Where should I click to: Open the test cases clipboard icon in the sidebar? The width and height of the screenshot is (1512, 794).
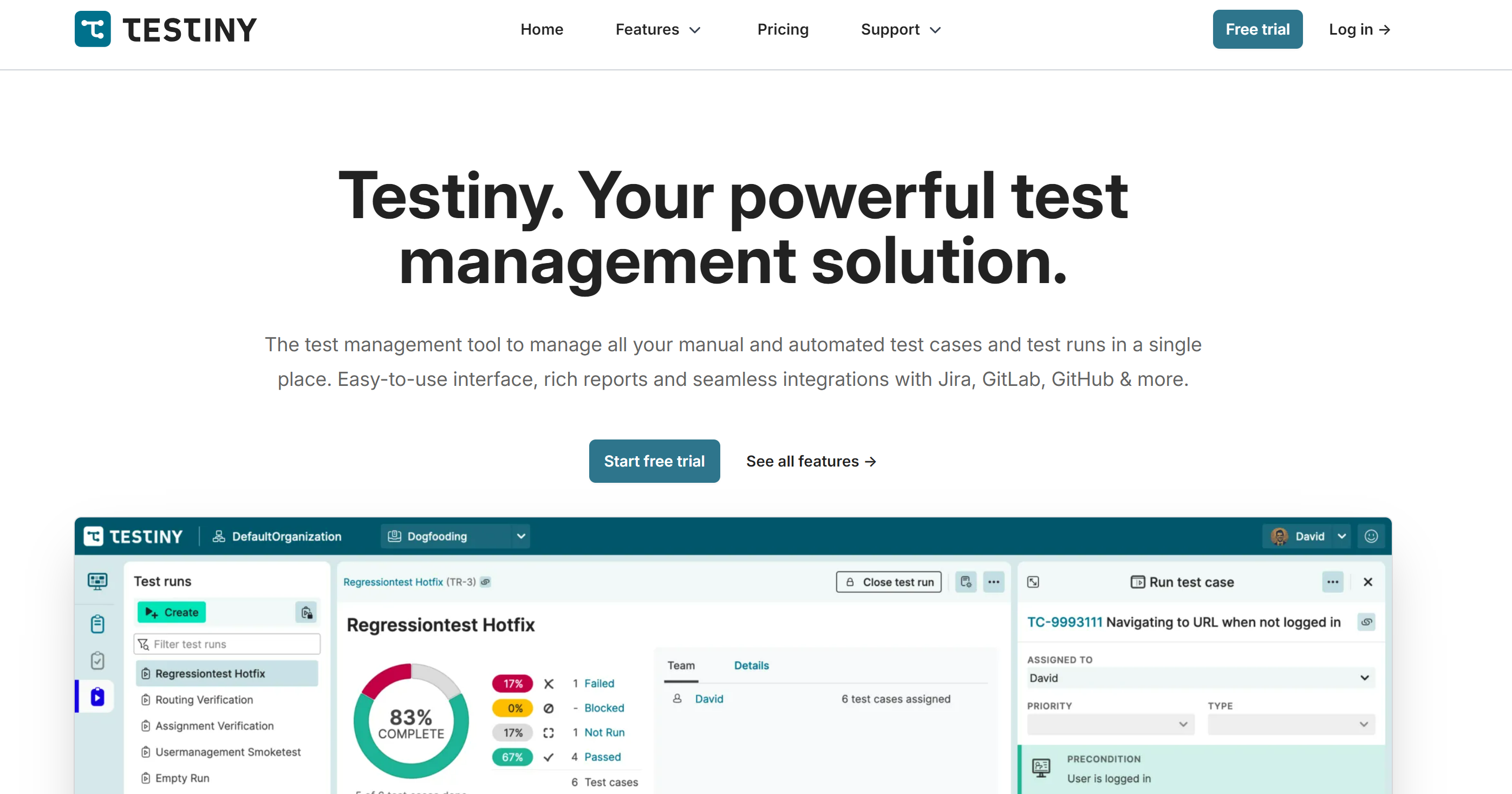[97, 624]
